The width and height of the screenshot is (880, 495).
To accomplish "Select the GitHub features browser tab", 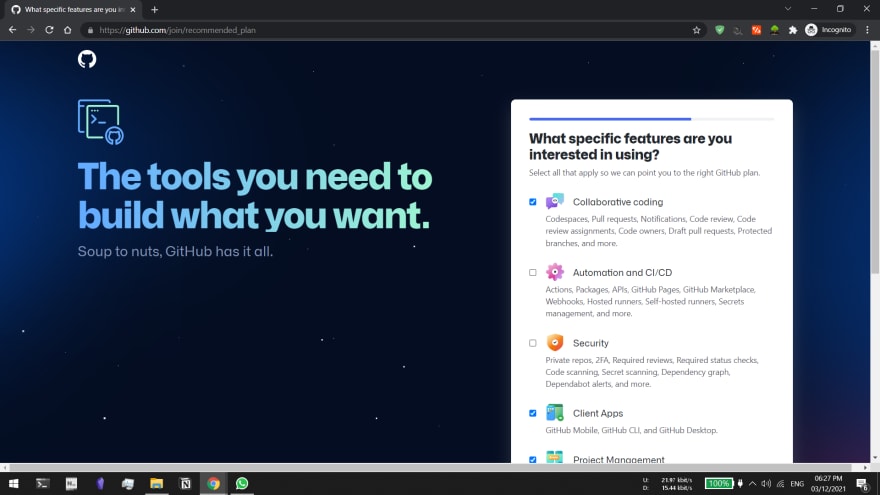I will click(73, 10).
